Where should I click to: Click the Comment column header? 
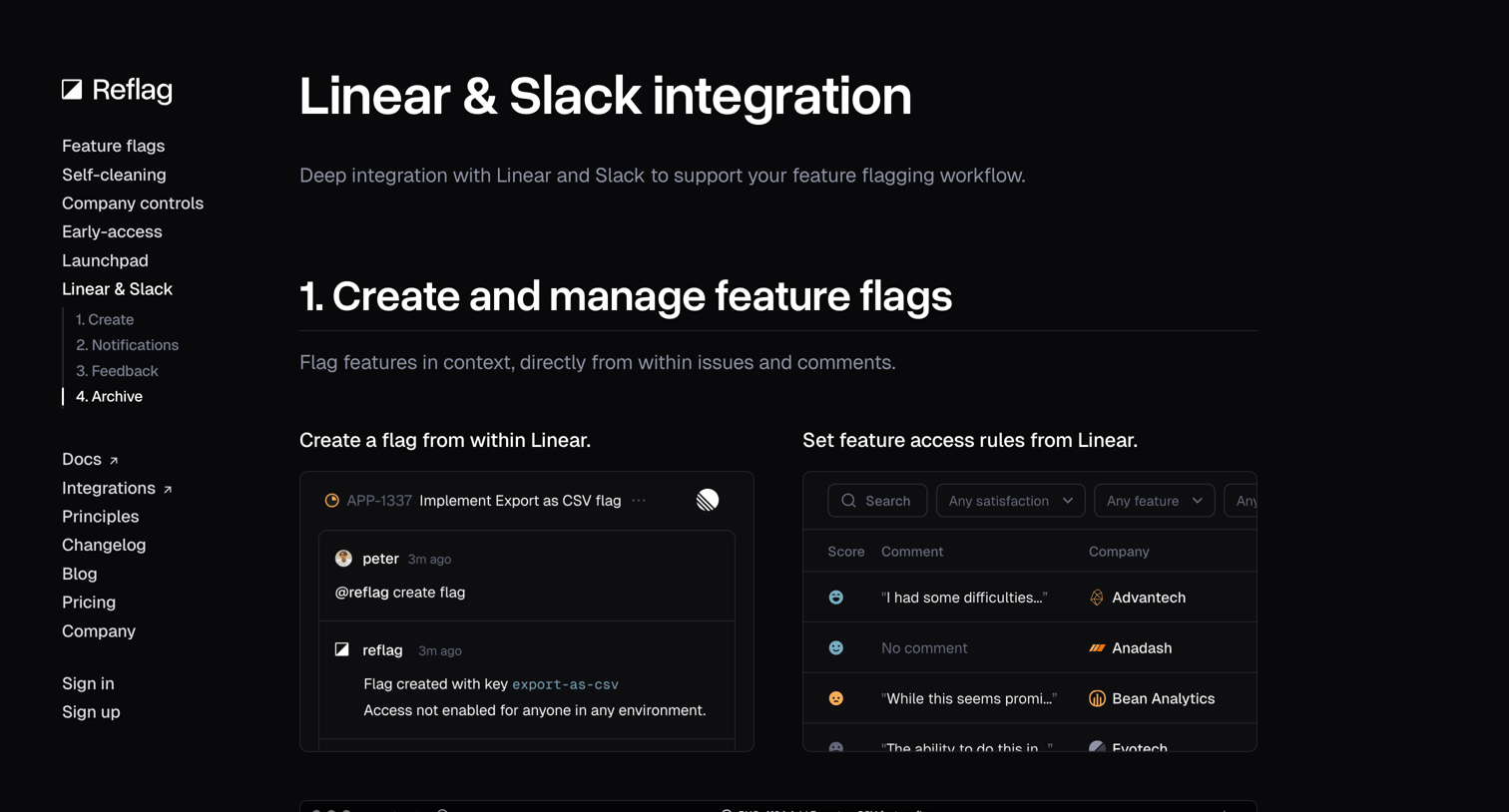click(912, 552)
